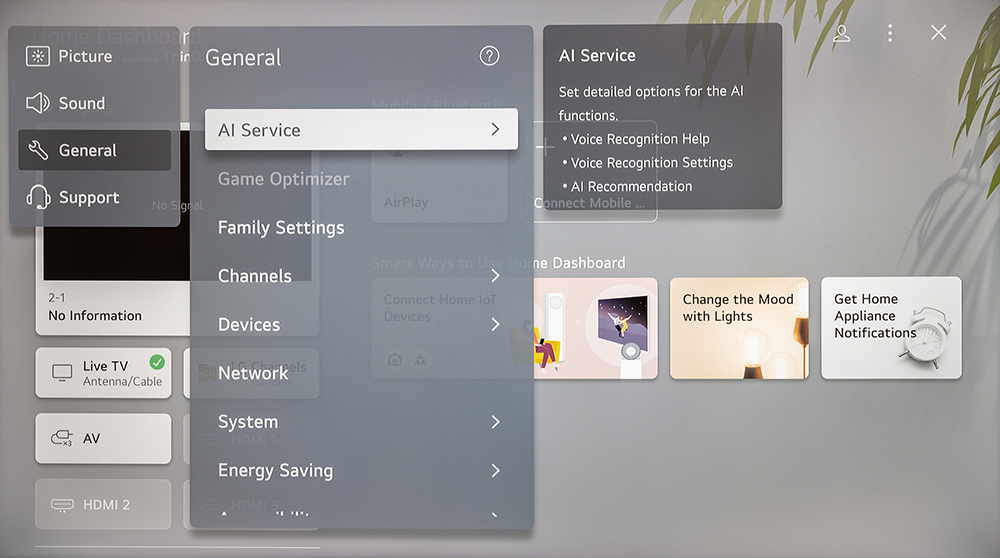The height and width of the screenshot is (558, 1000).
Task: Open the air purifier illustration card
Action: click(595, 328)
